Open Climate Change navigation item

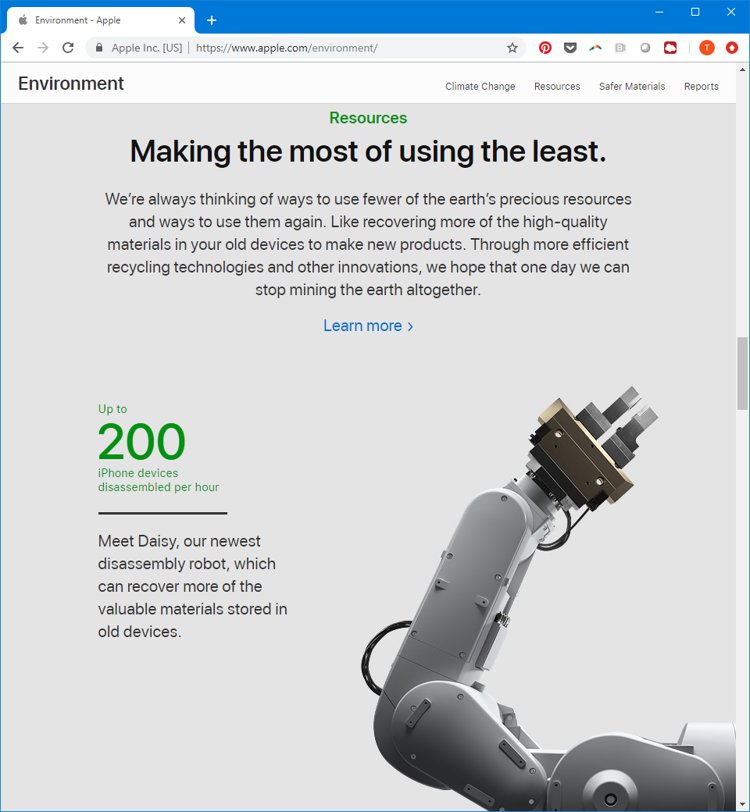tap(480, 86)
